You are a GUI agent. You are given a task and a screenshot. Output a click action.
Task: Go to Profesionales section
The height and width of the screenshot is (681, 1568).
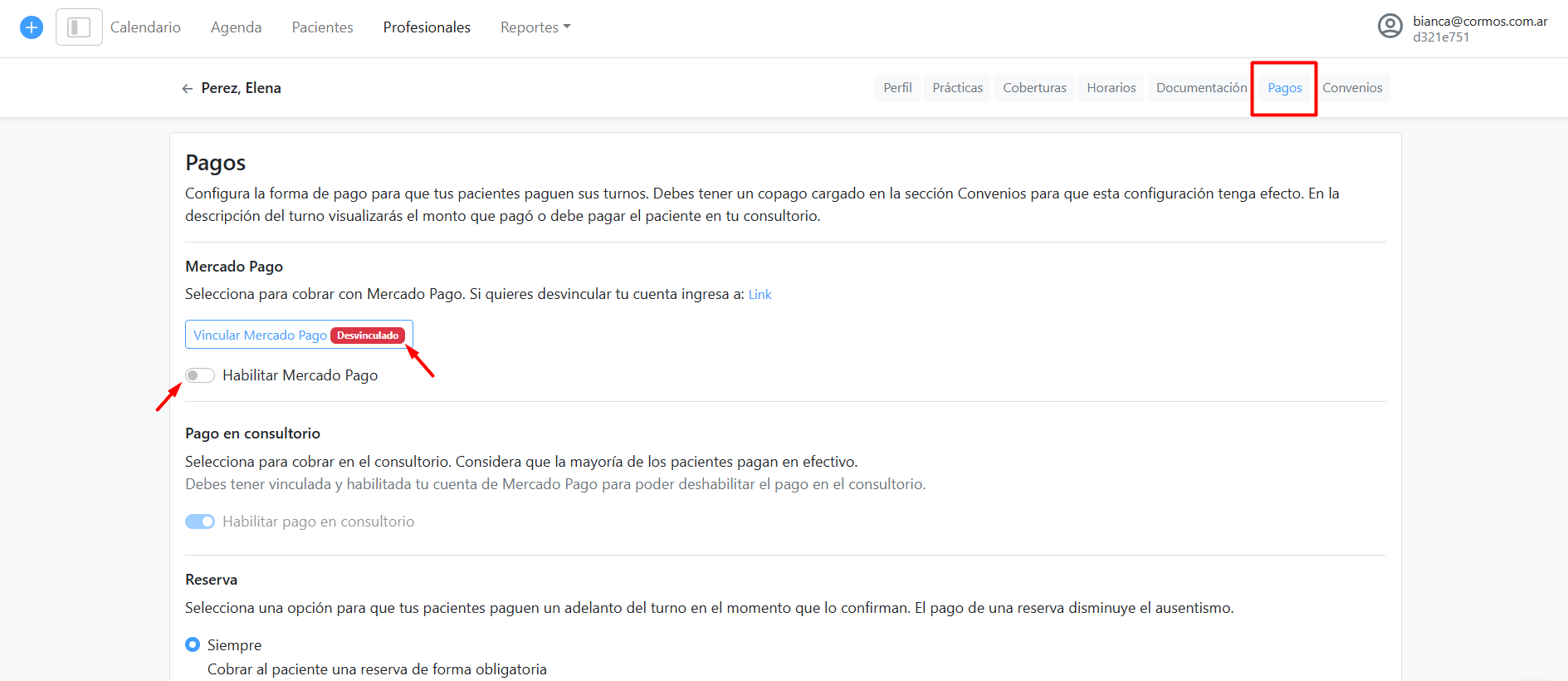click(427, 27)
